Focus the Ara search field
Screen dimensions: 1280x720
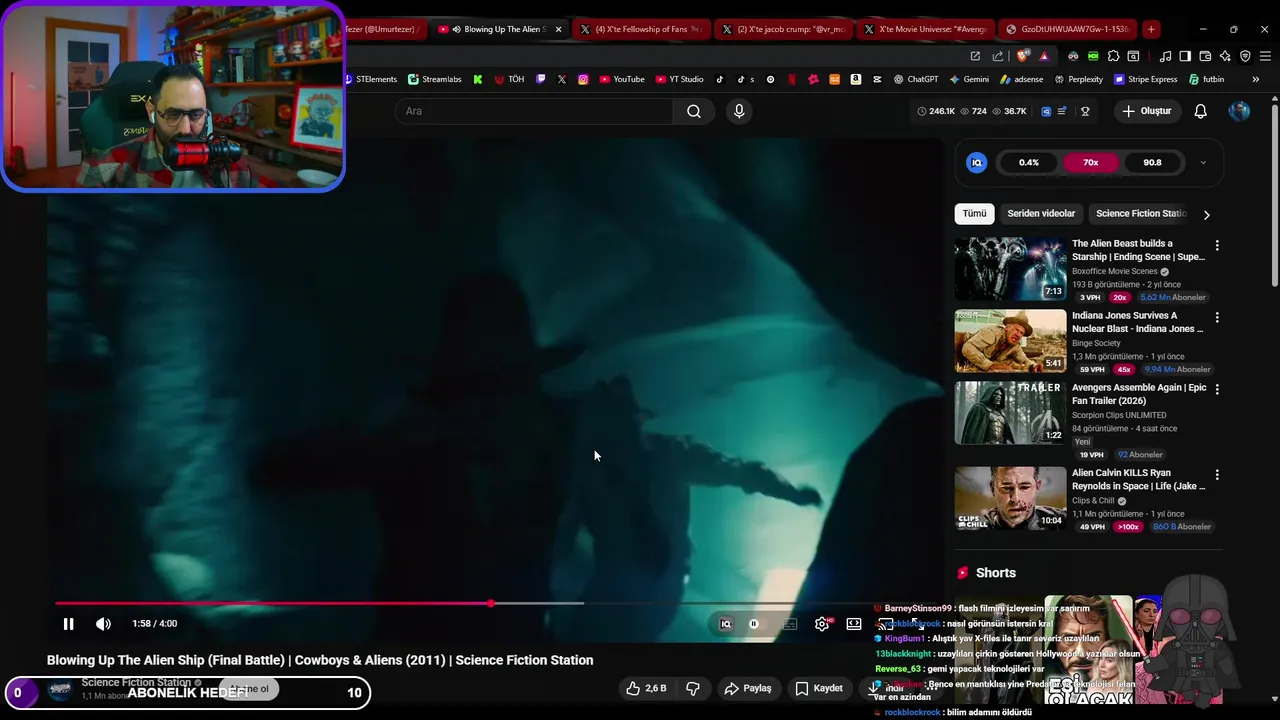tap(534, 111)
